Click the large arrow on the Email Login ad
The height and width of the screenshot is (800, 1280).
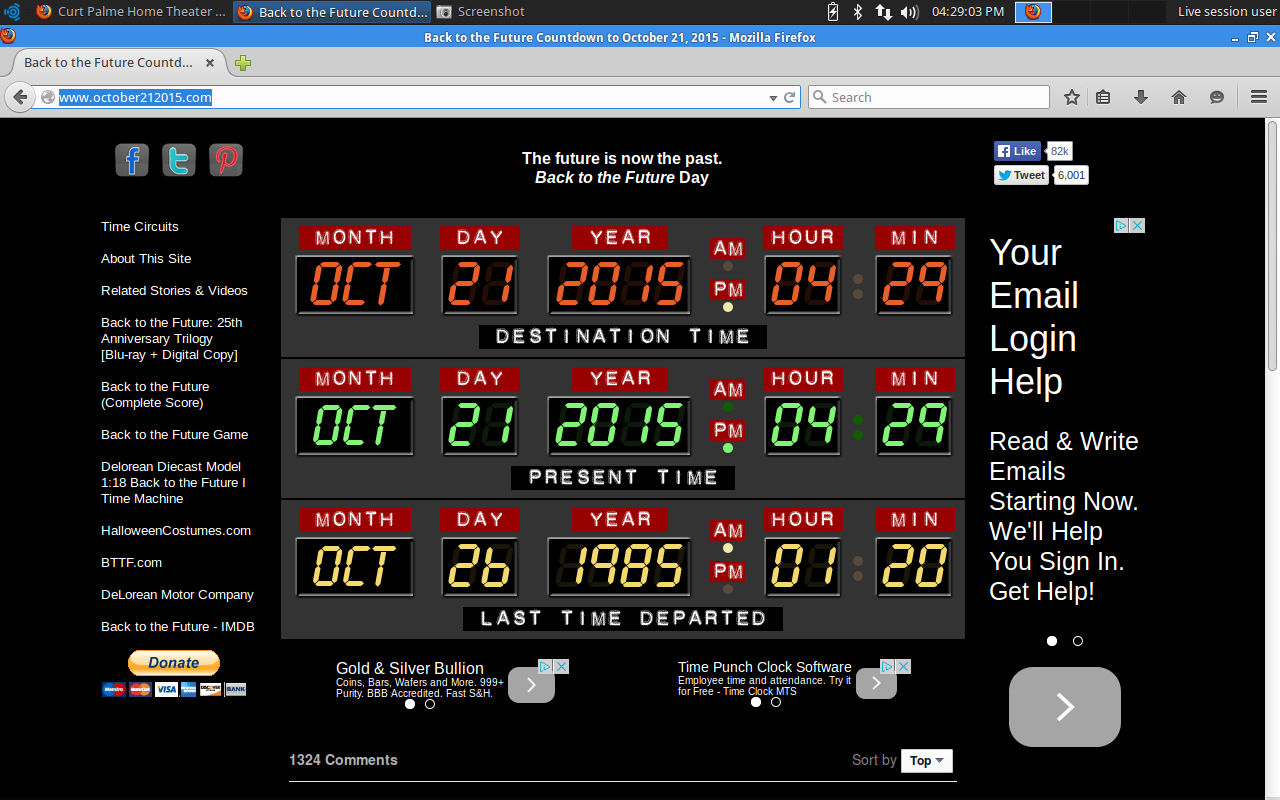pos(1065,707)
